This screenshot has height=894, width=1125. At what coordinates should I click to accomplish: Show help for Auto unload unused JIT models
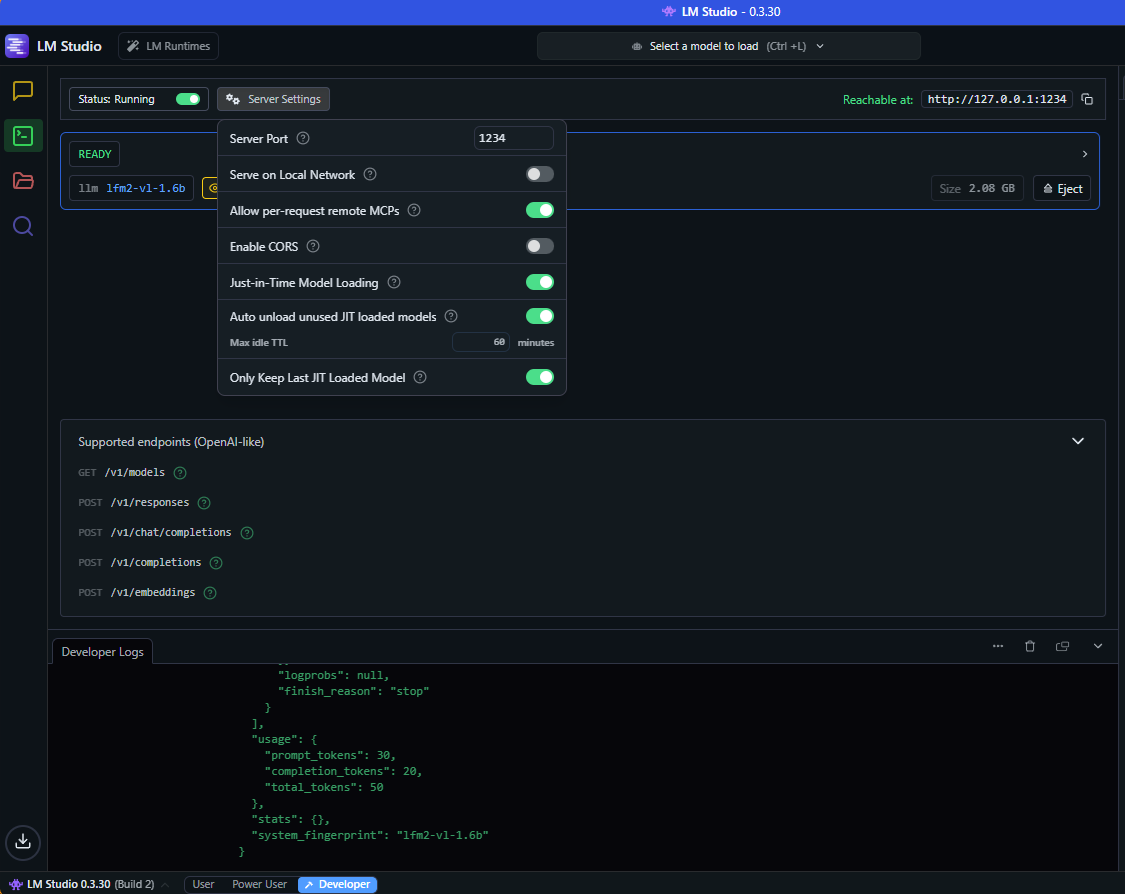point(451,316)
